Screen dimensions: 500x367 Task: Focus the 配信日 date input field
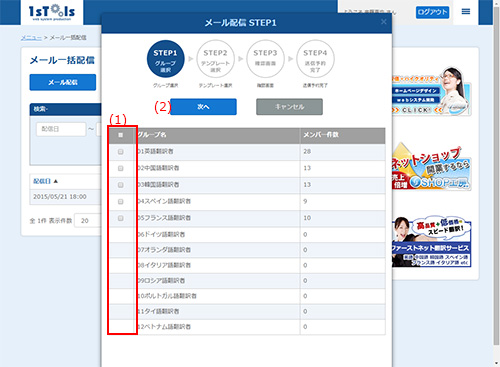tap(61, 129)
